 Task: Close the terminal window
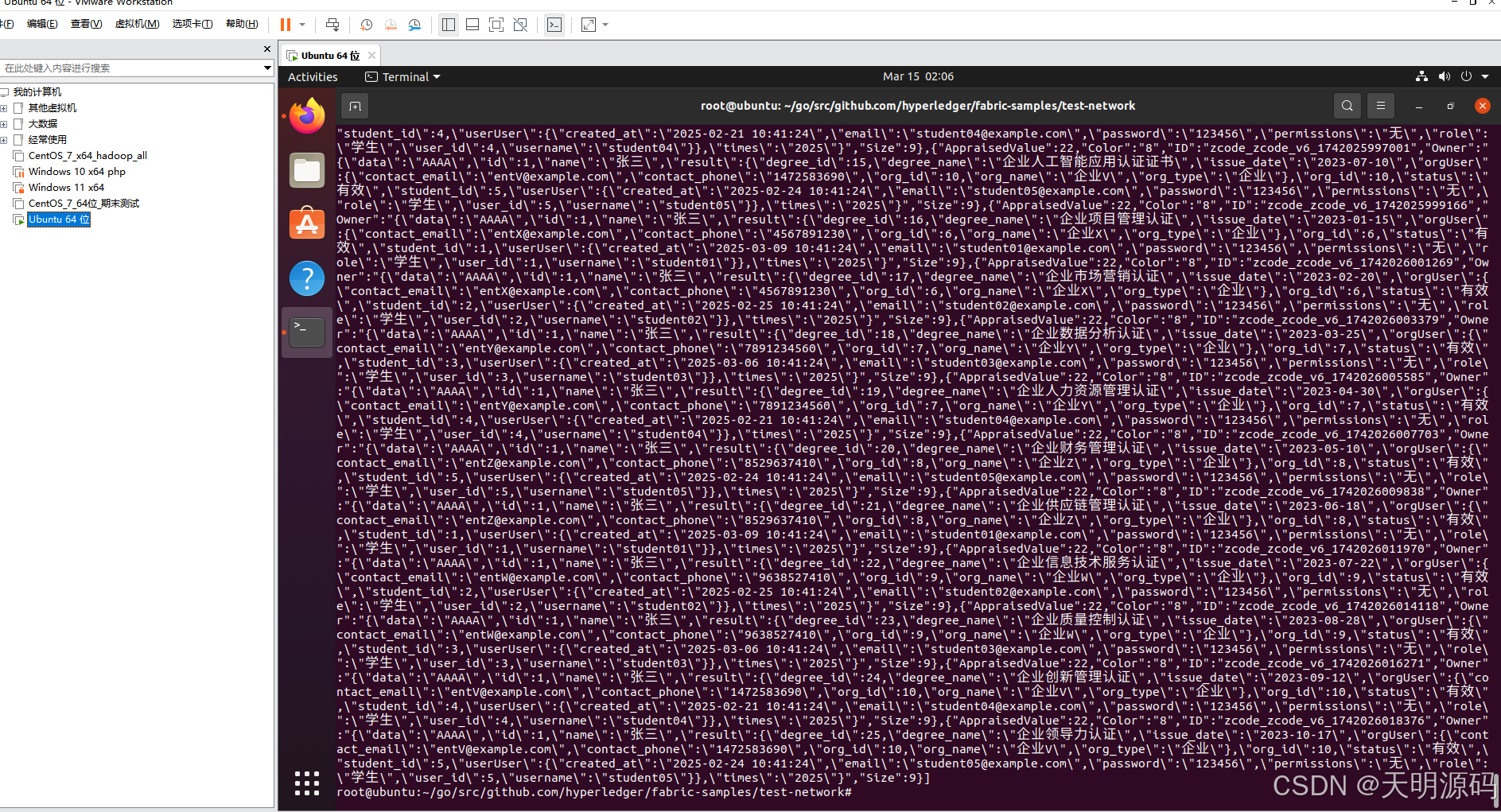click(x=1483, y=106)
